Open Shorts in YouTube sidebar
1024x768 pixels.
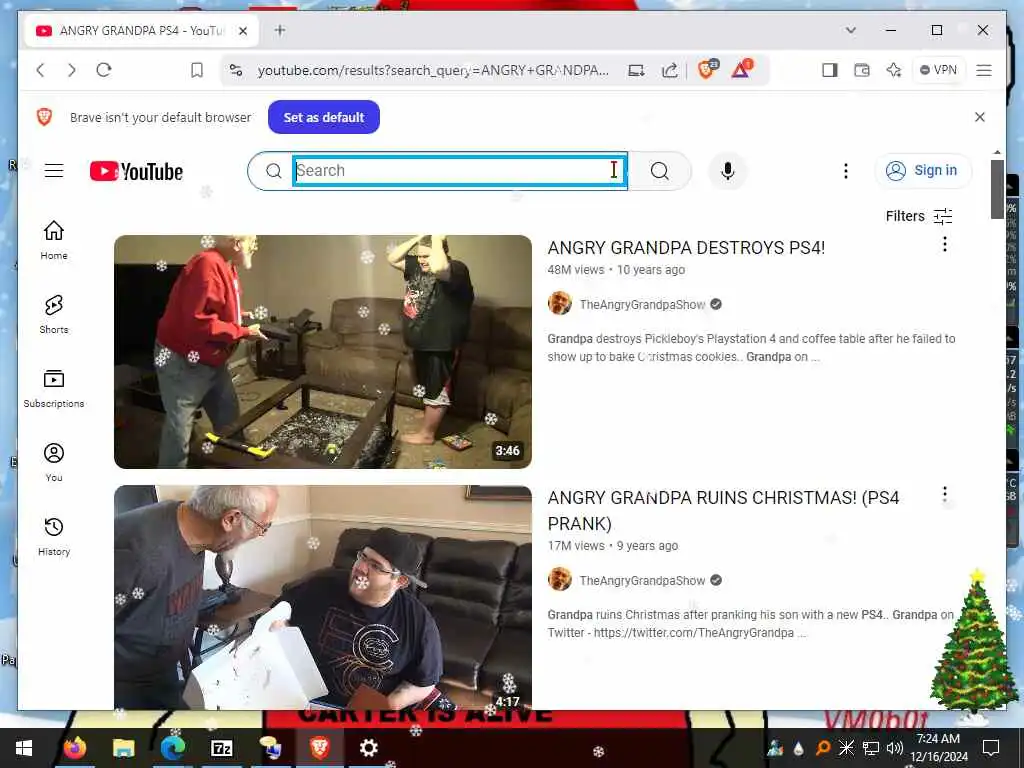(x=54, y=314)
